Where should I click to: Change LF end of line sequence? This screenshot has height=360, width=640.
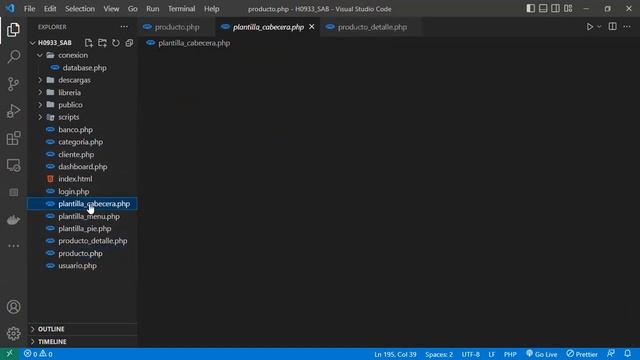pyautogui.click(x=491, y=354)
